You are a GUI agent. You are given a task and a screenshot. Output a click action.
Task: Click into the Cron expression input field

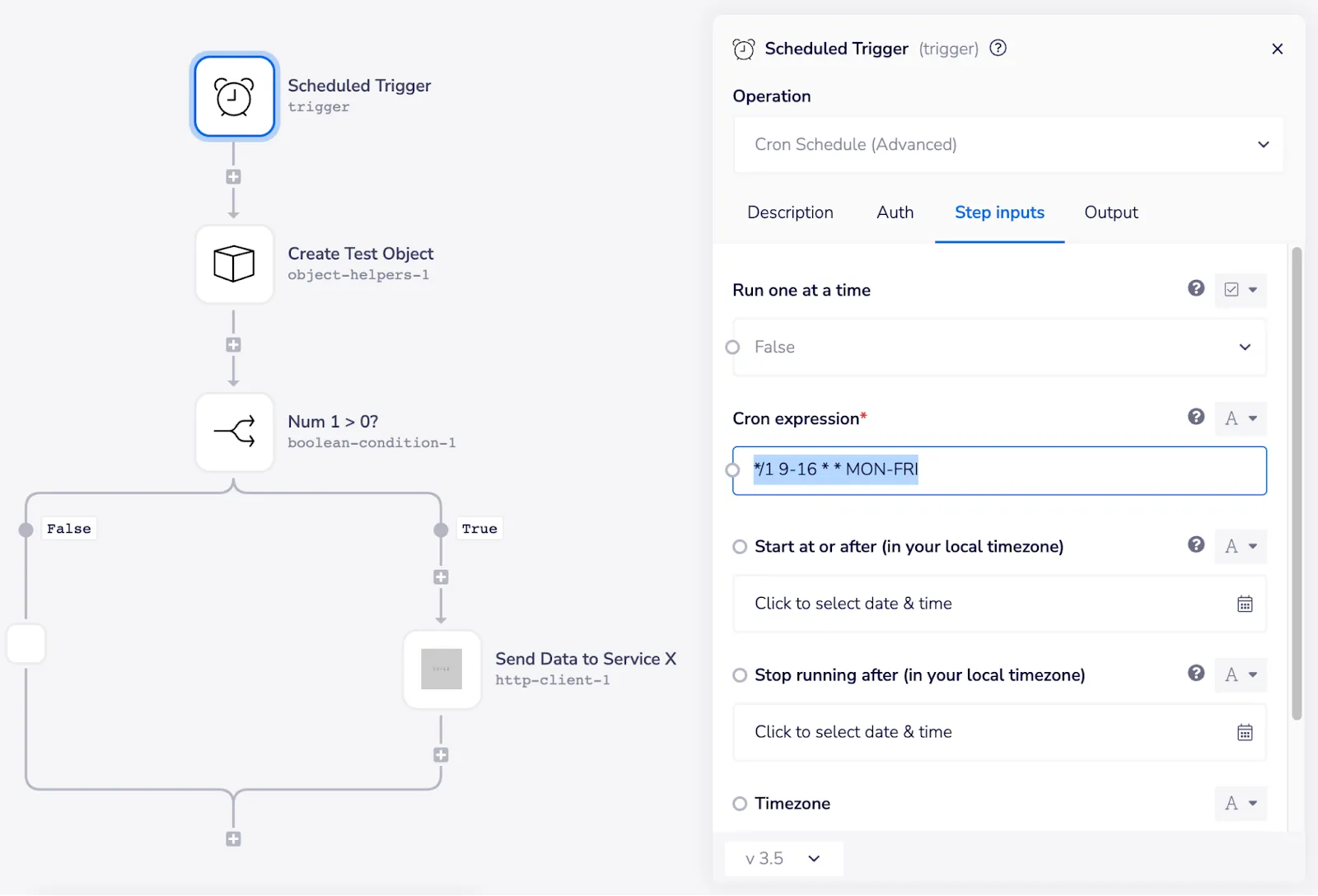pyautogui.click(x=999, y=470)
